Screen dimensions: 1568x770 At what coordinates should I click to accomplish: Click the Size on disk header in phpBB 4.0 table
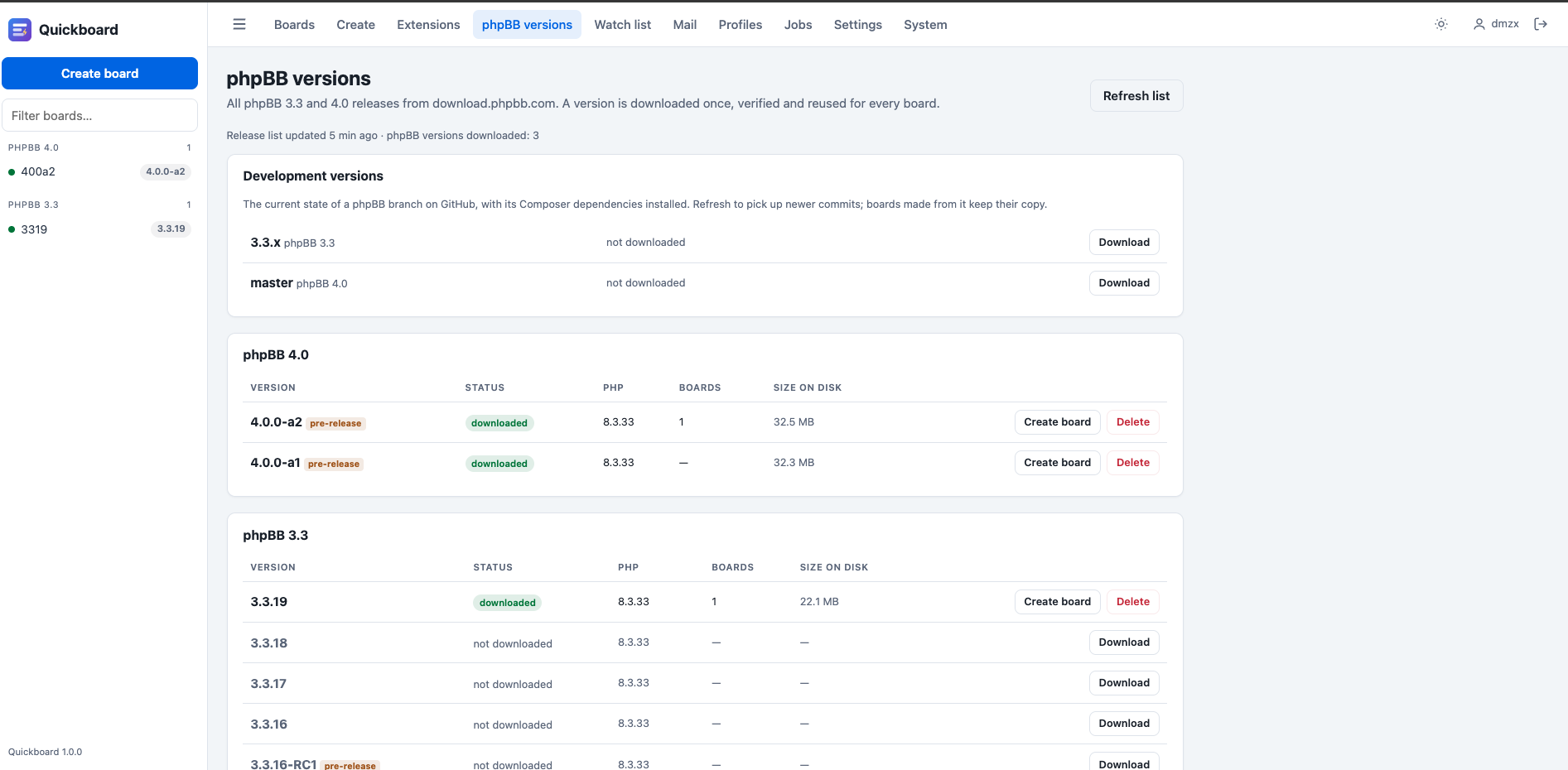pos(808,387)
